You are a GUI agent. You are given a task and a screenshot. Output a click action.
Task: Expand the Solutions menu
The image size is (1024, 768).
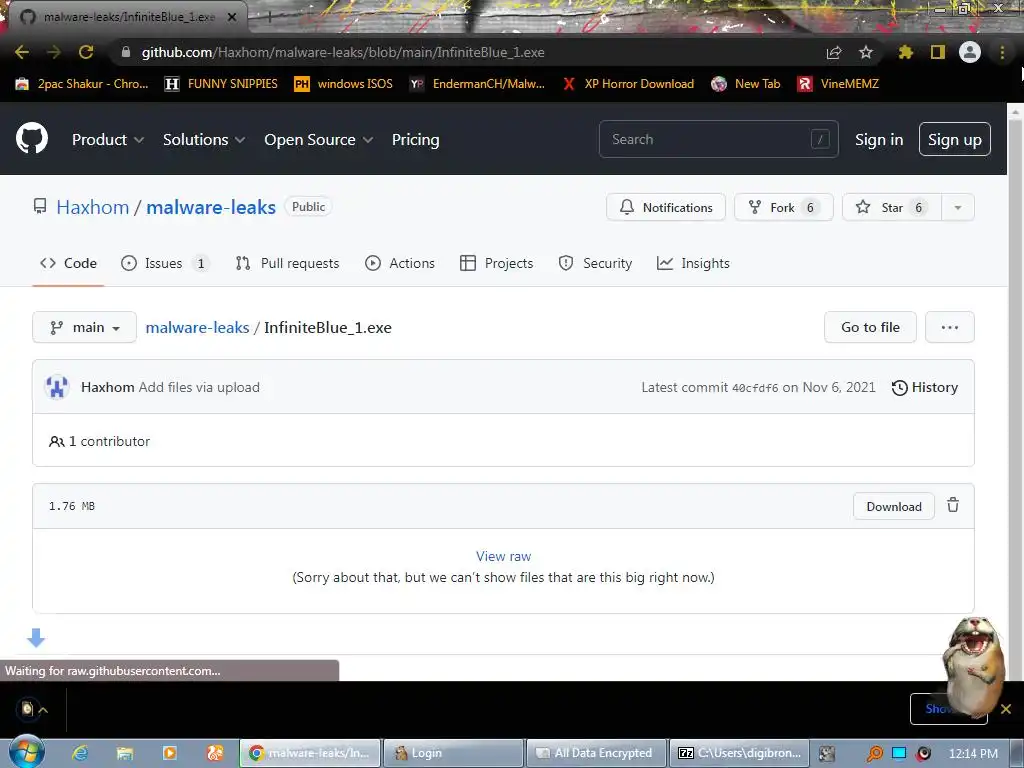[204, 140]
